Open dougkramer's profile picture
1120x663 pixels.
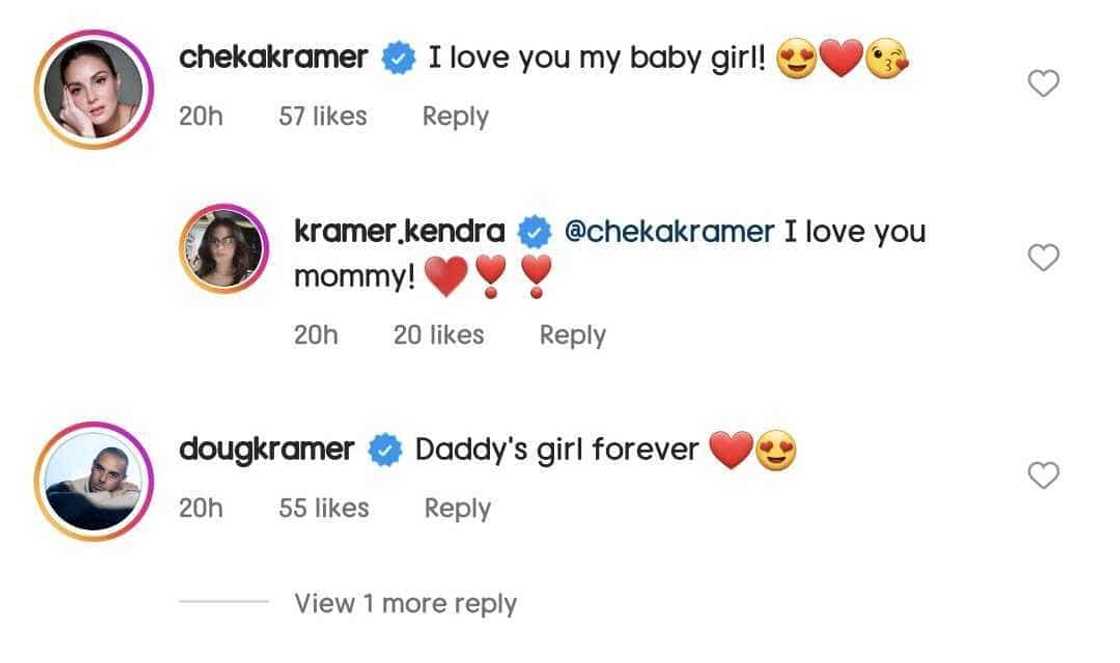tap(93, 481)
